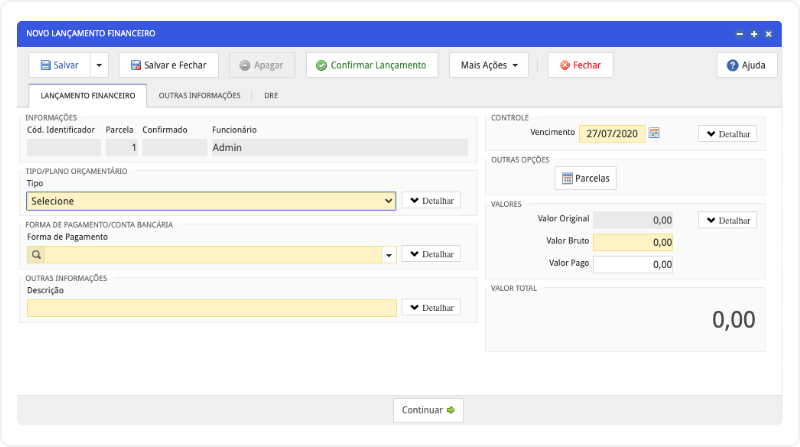Screen dimensions: 800x447
Task: Click the Parcelas button with table icon
Action: pyautogui.click(x=586, y=178)
